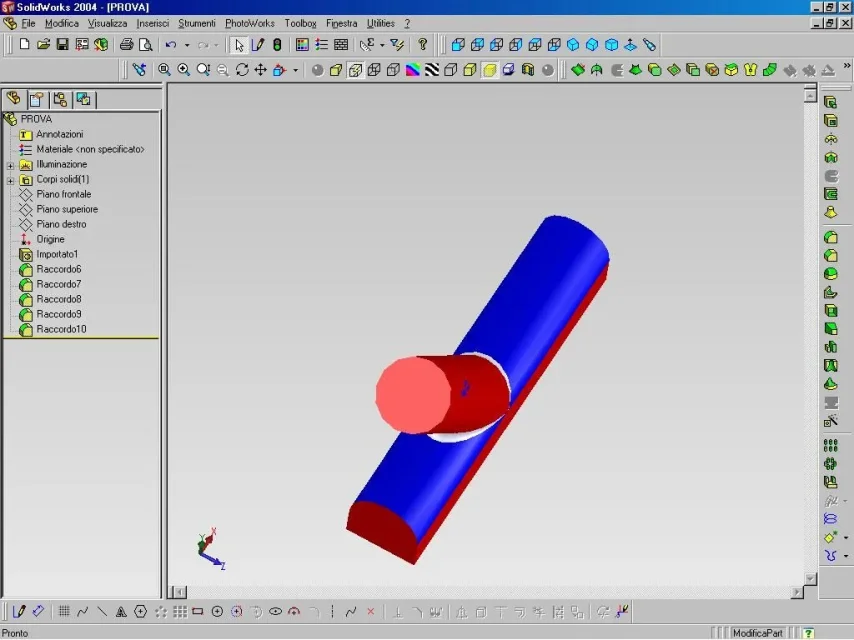Screen dimensions: 854x640
Task: Select the PROVA root tree item
Action: [36, 119]
